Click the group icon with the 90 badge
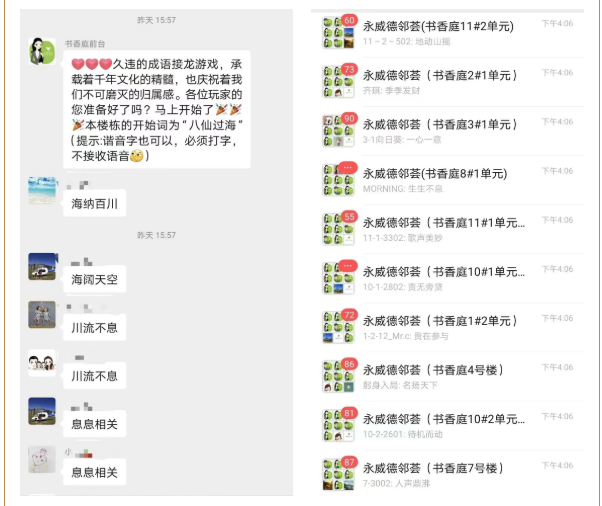602x506 pixels. (338, 131)
